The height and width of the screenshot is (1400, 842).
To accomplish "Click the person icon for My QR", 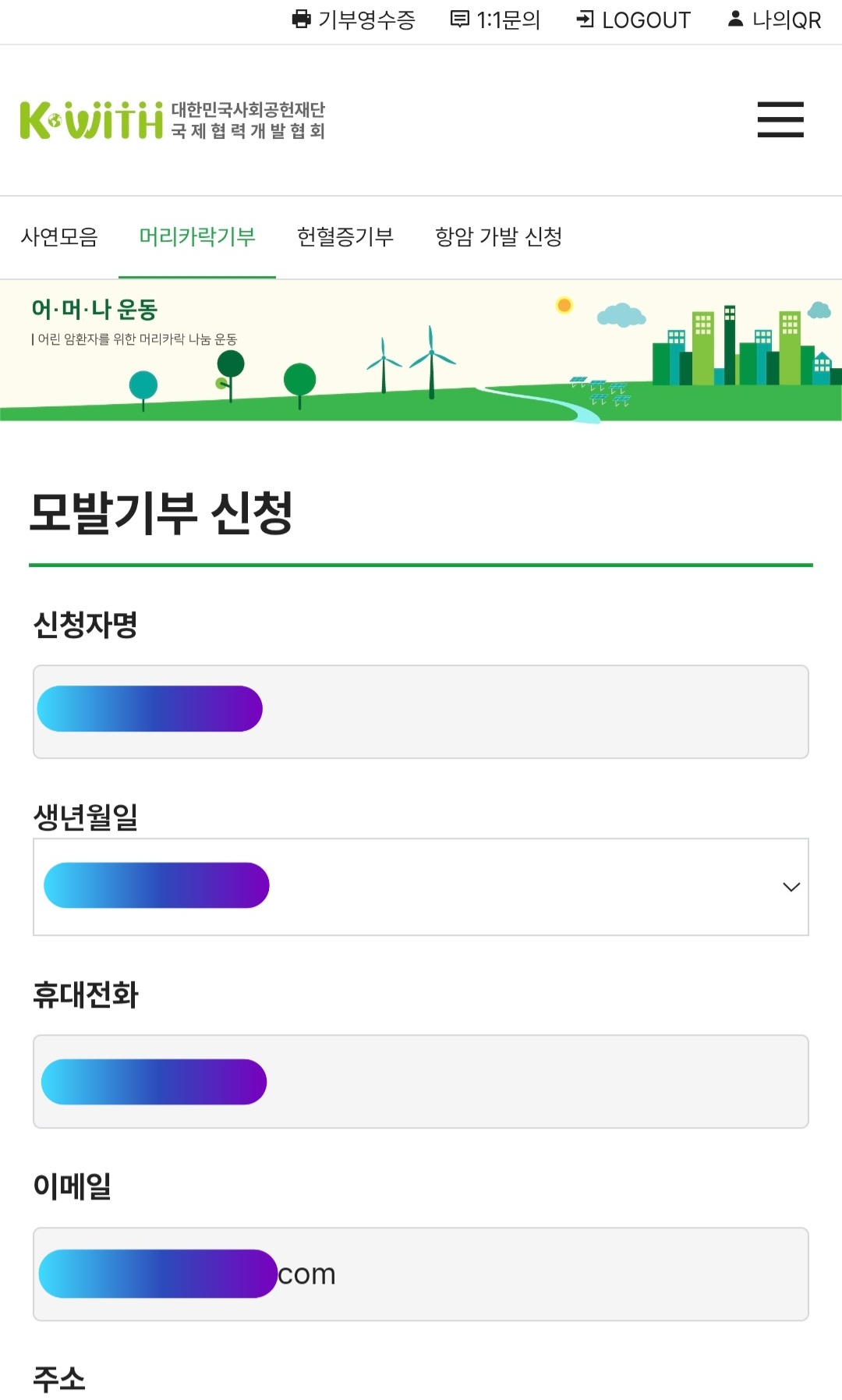I will [735, 19].
